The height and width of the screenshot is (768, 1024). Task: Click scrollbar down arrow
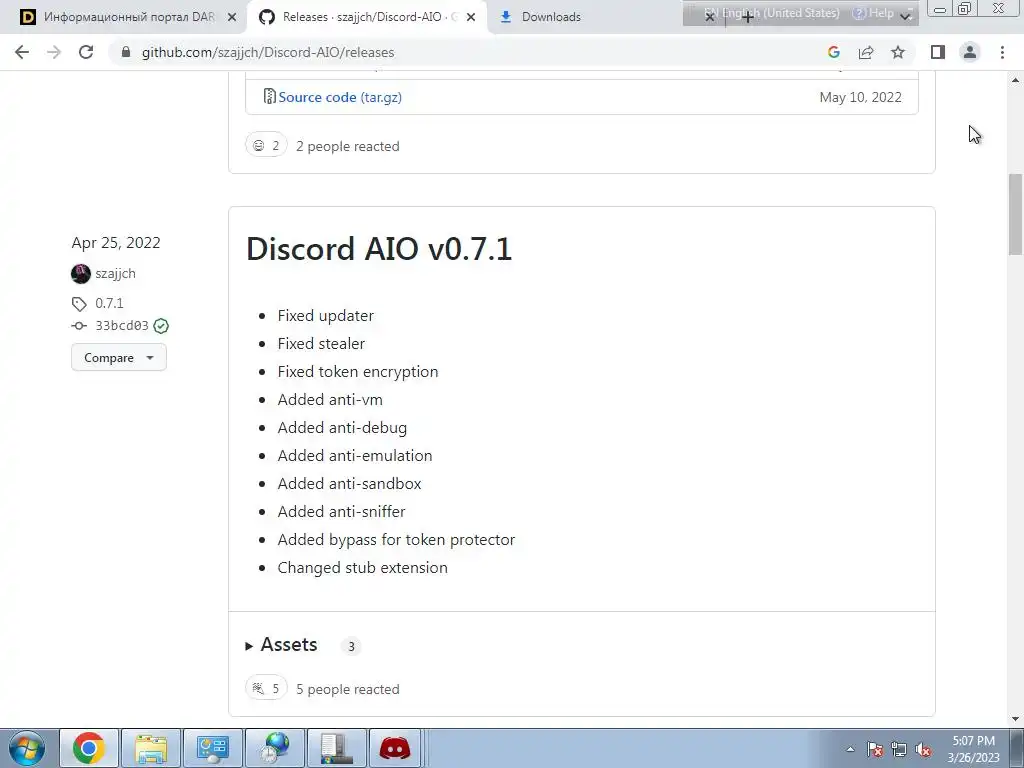pos(1016,719)
